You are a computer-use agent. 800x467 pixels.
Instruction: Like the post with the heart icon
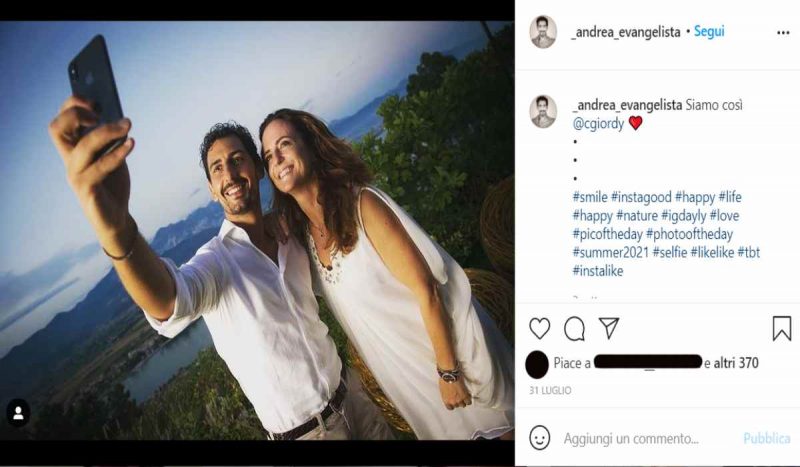pyautogui.click(x=540, y=328)
